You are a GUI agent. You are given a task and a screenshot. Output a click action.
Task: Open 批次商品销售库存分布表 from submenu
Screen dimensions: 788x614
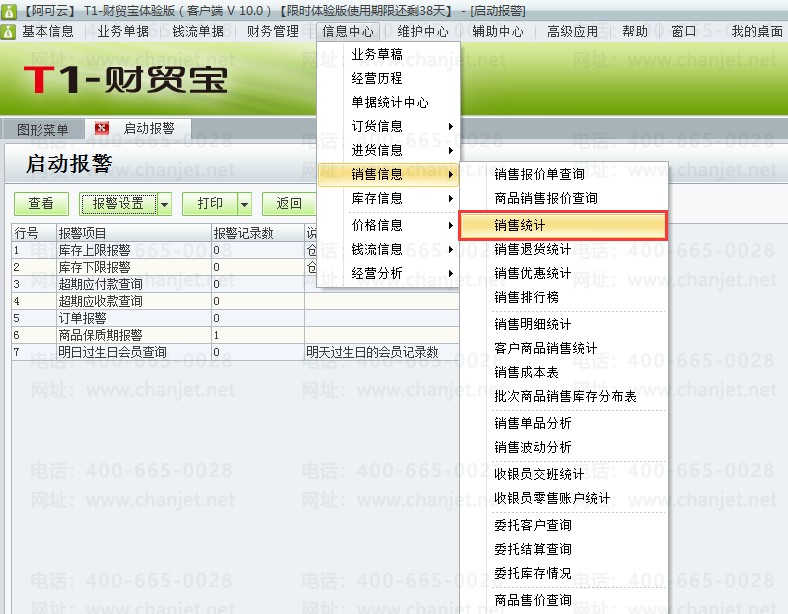[563, 396]
